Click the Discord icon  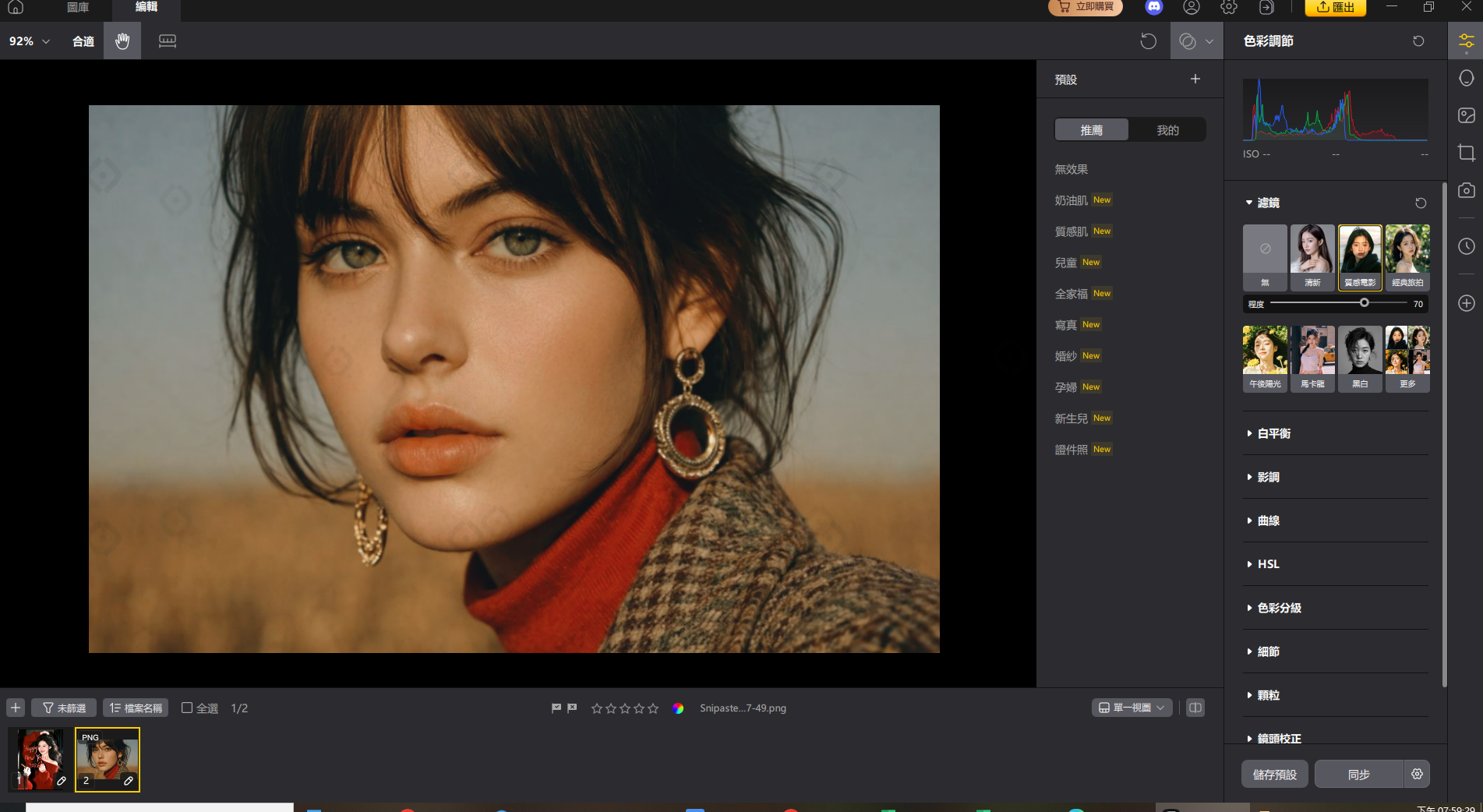pos(1153,8)
